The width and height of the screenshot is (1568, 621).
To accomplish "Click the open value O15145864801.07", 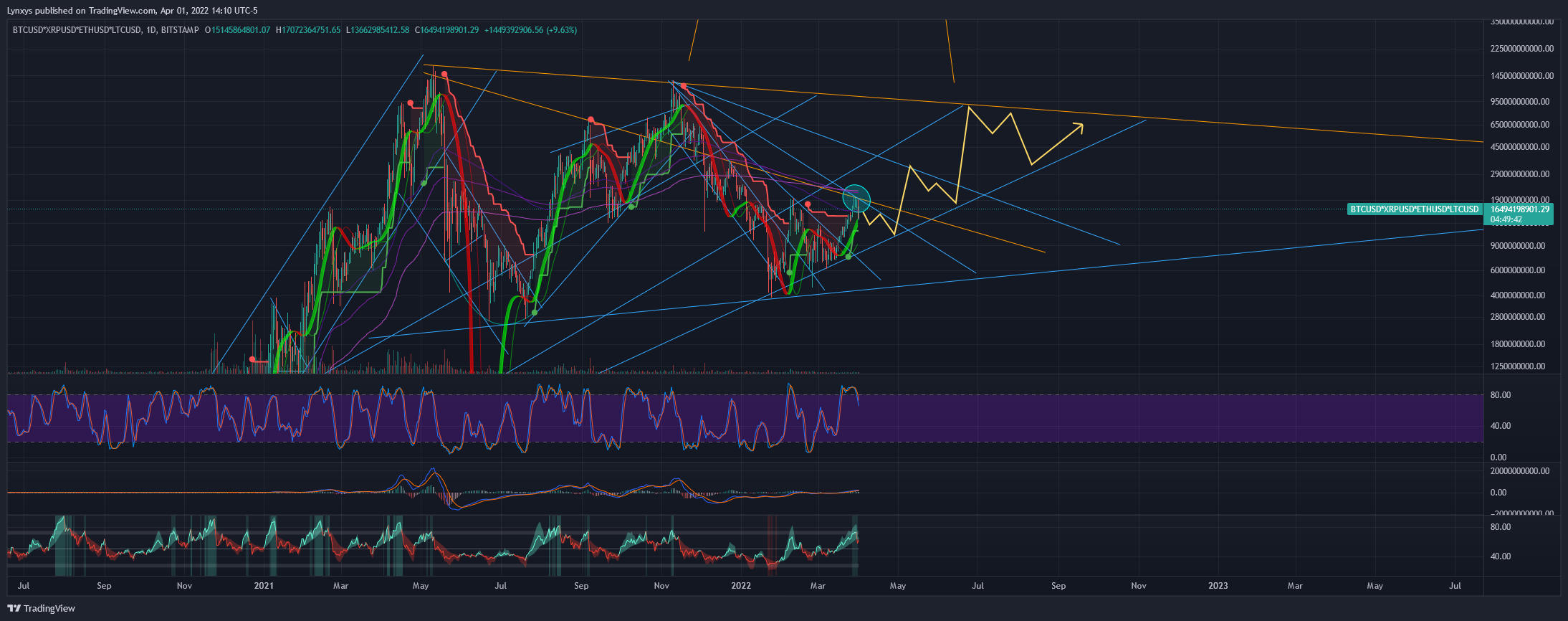I will (x=238, y=30).
